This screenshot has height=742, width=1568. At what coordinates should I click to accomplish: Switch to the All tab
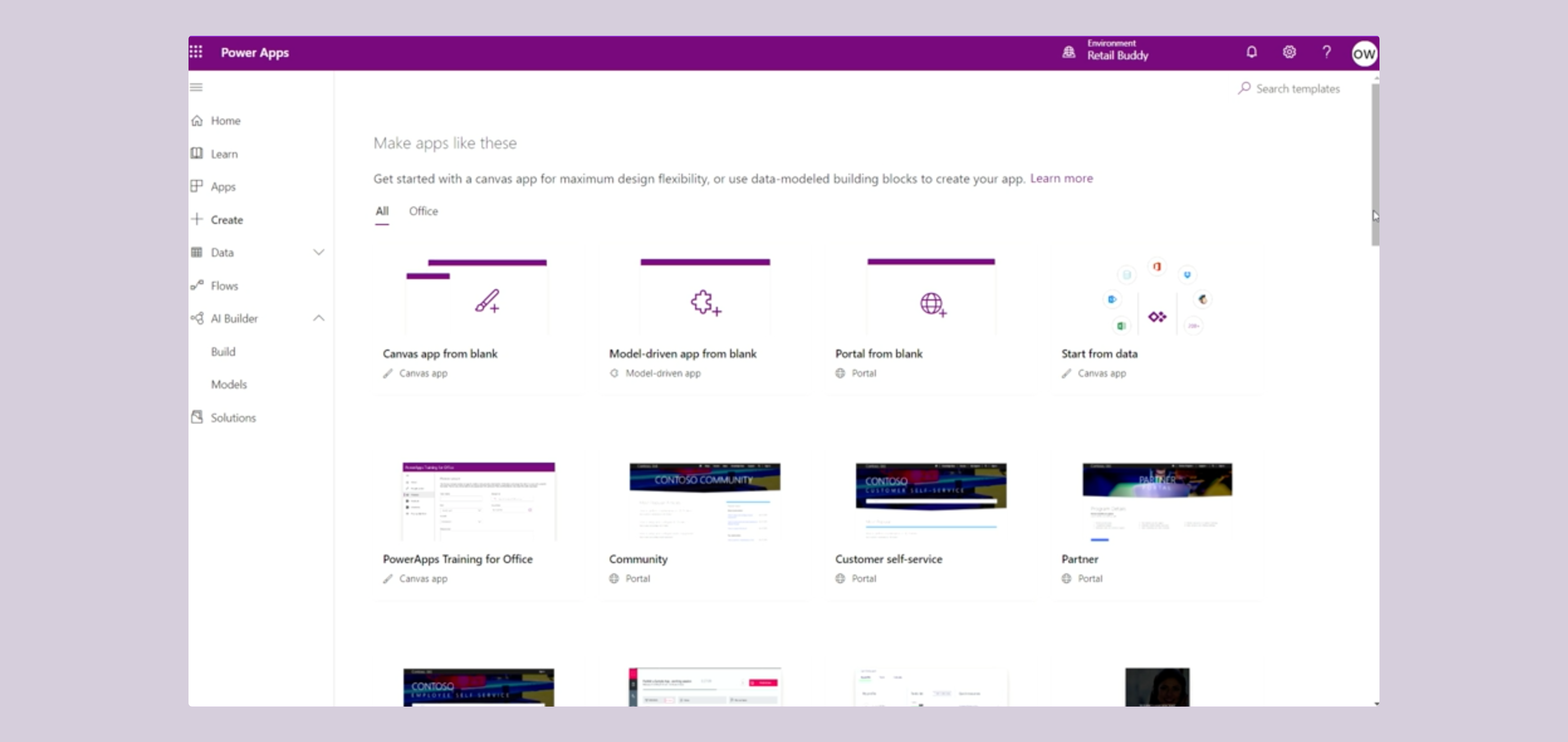coord(382,211)
